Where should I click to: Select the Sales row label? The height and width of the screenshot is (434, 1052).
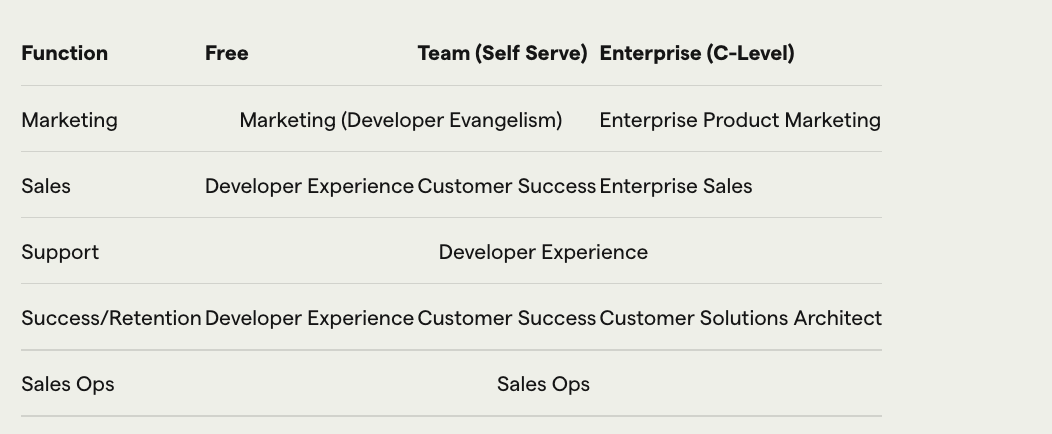tap(46, 186)
